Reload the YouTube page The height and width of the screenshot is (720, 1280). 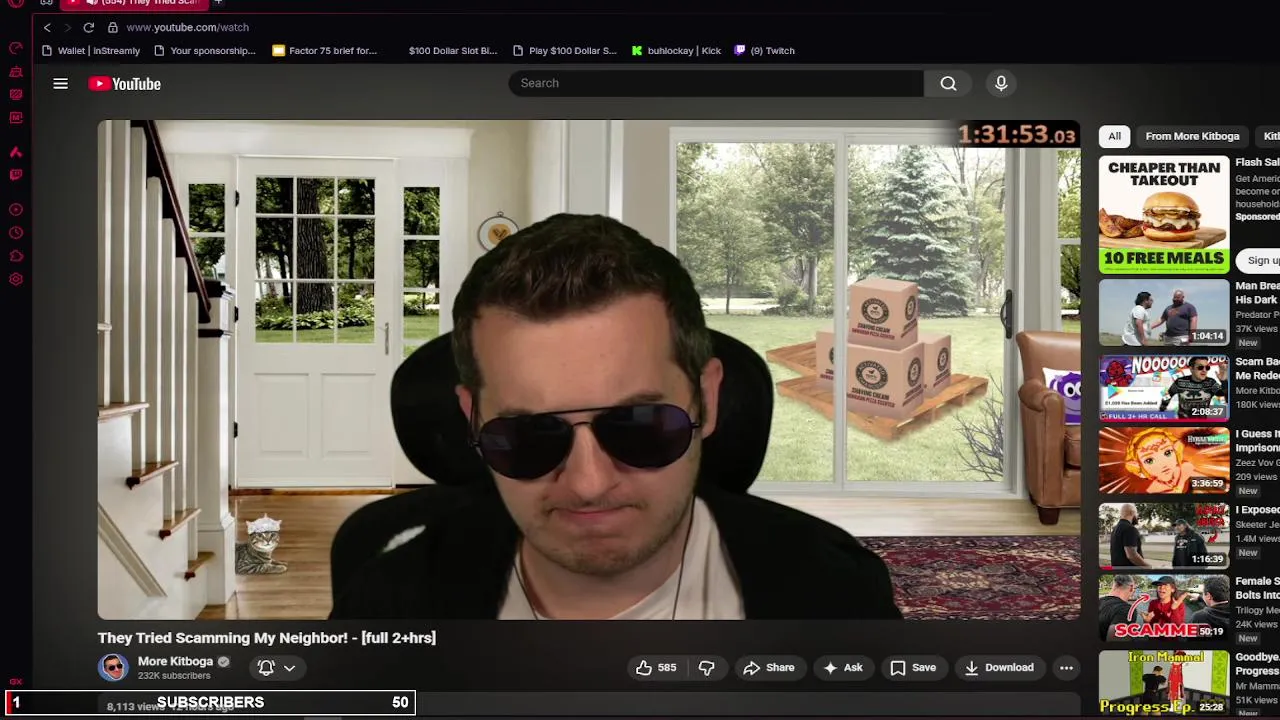89,28
